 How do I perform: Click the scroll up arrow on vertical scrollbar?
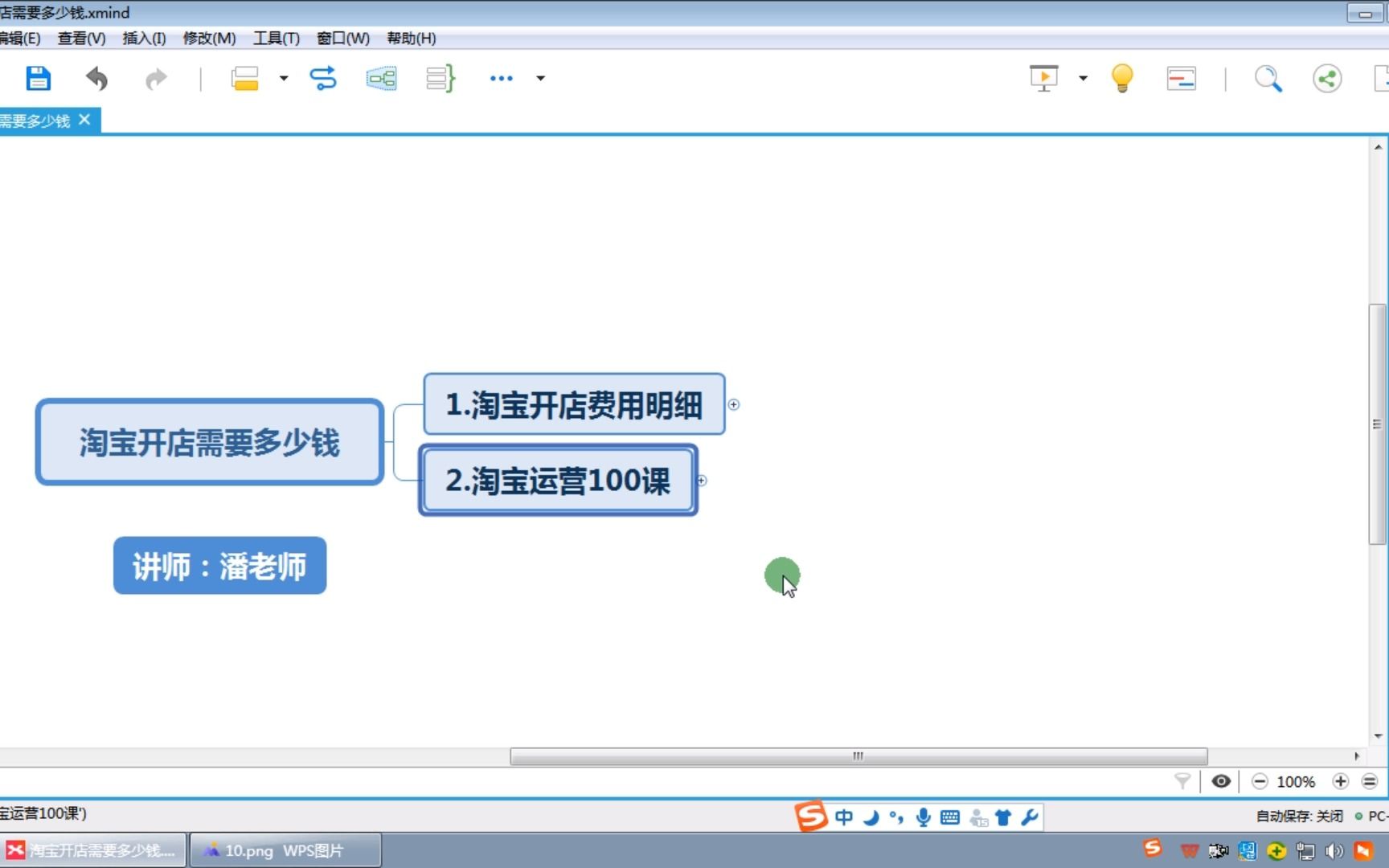point(1378,147)
